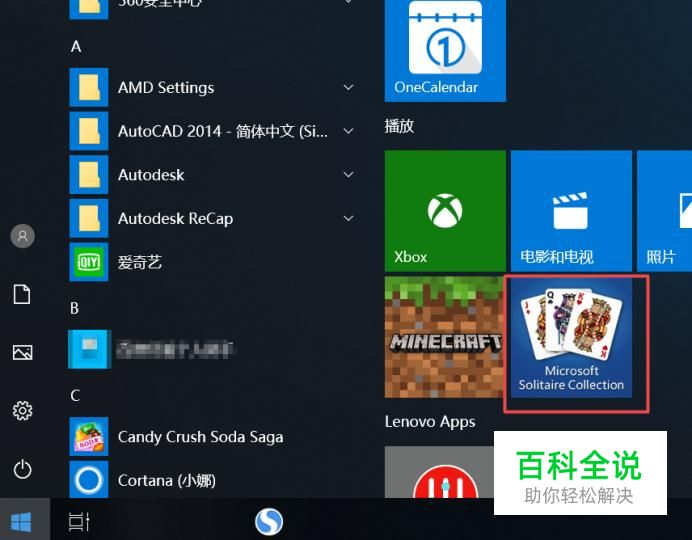Open Task View on the taskbar
The image size is (692, 540).
point(79,522)
